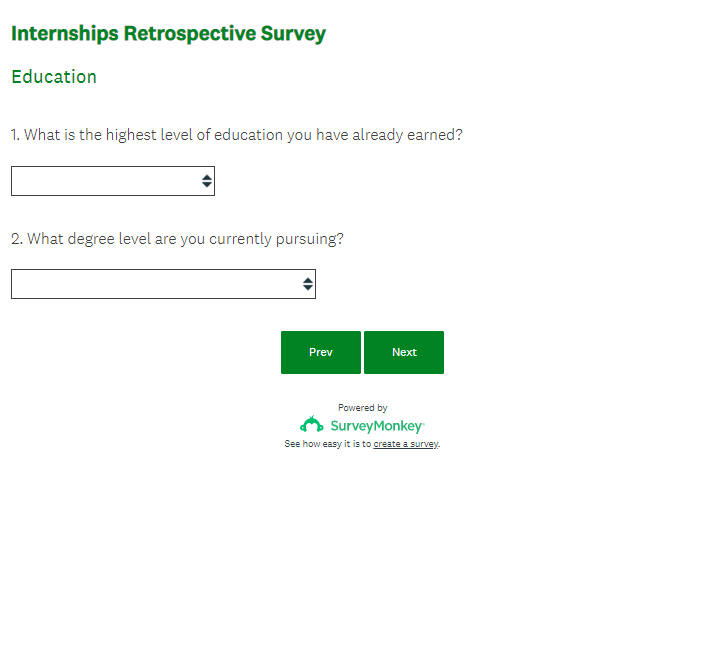Screen dimensions: 709x668
Task: Click the SurveyMonkey monkey logo icon
Action: pyautogui.click(x=312, y=425)
